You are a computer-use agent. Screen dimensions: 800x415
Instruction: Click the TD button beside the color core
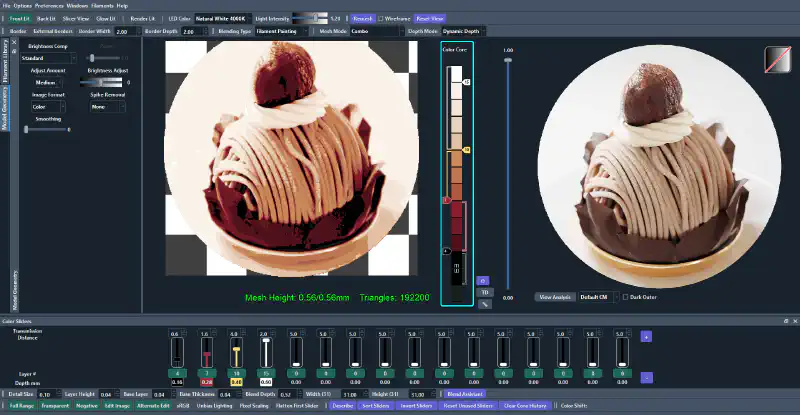(484, 292)
